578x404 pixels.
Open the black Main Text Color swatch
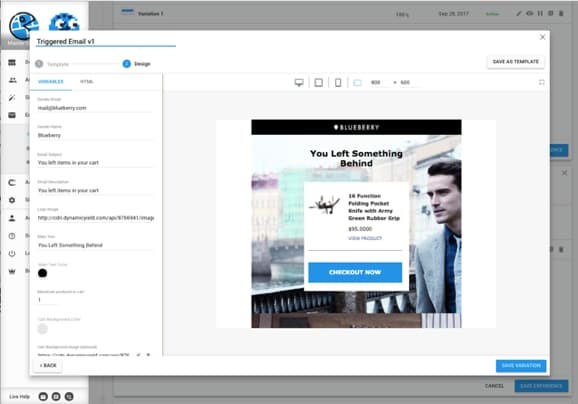pyautogui.click(x=42, y=273)
